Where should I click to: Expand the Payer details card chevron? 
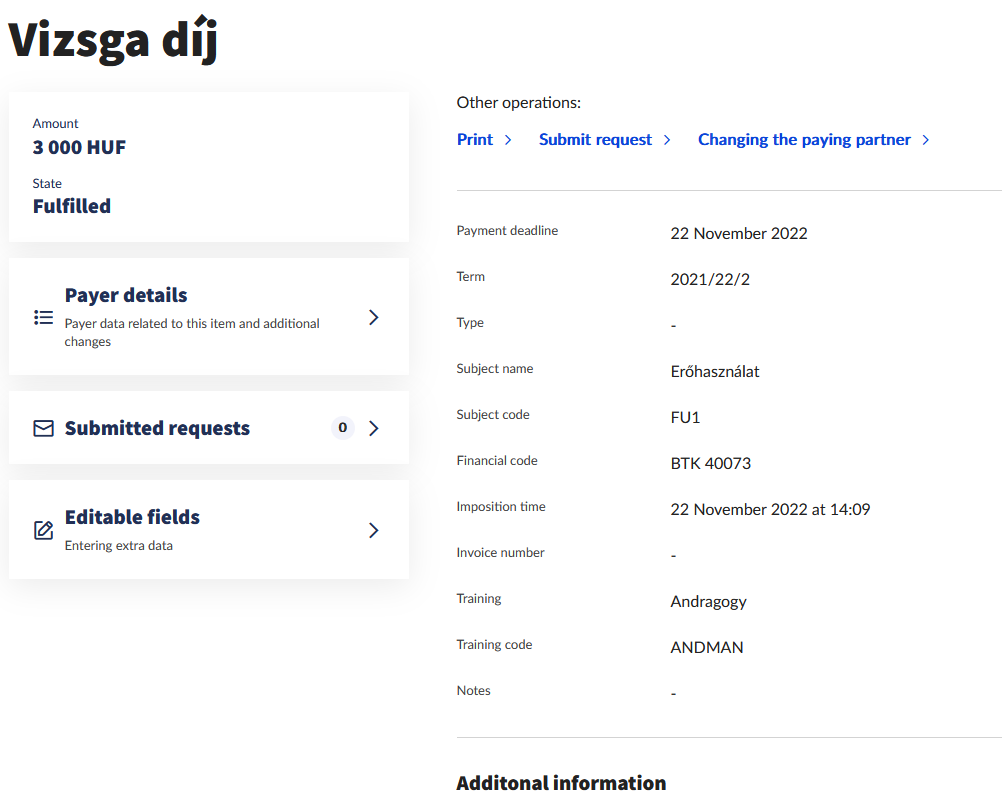[x=373, y=317]
